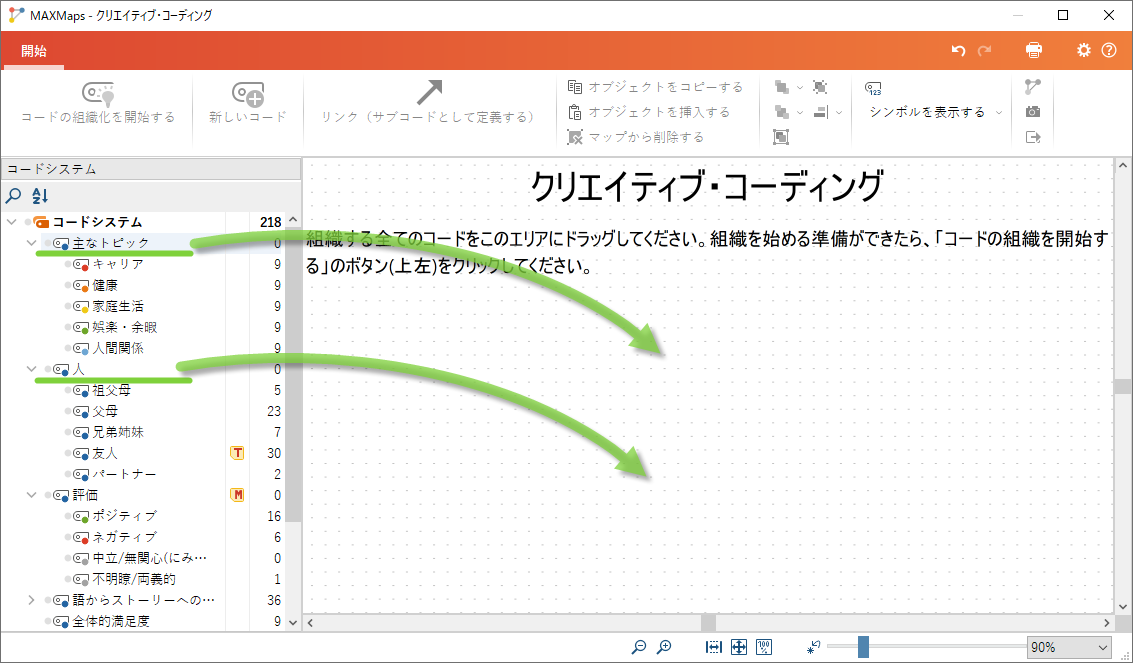
Task: Select the キャリア code
Action: [119, 264]
